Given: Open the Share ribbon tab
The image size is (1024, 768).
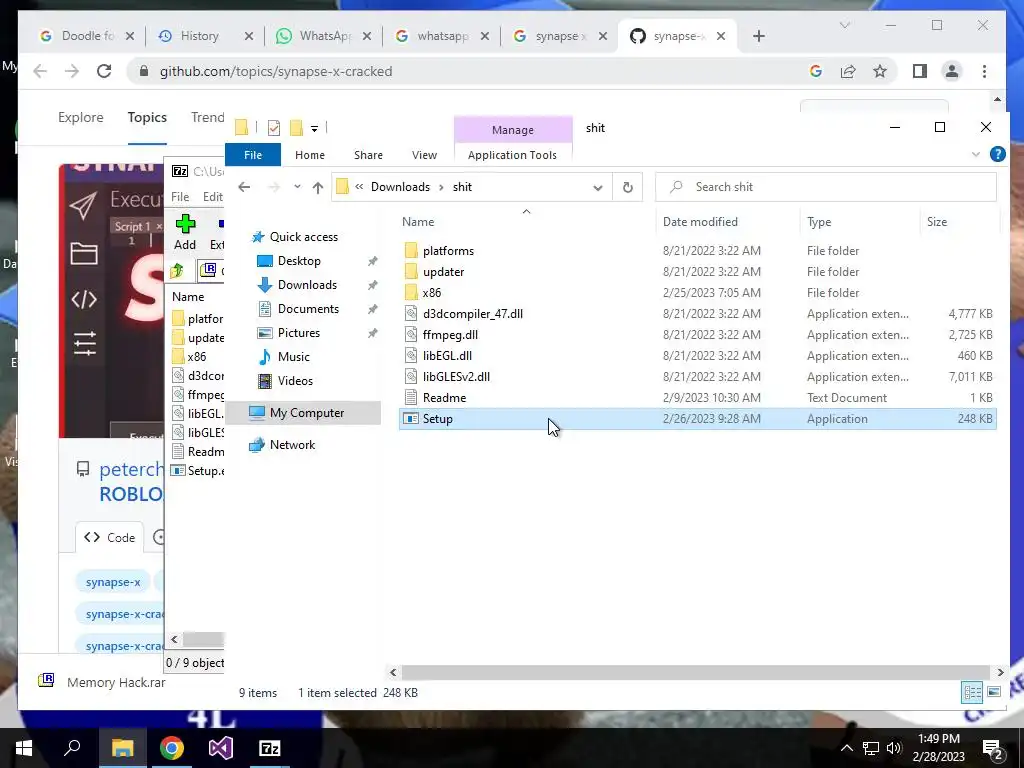Looking at the screenshot, I should [x=368, y=155].
